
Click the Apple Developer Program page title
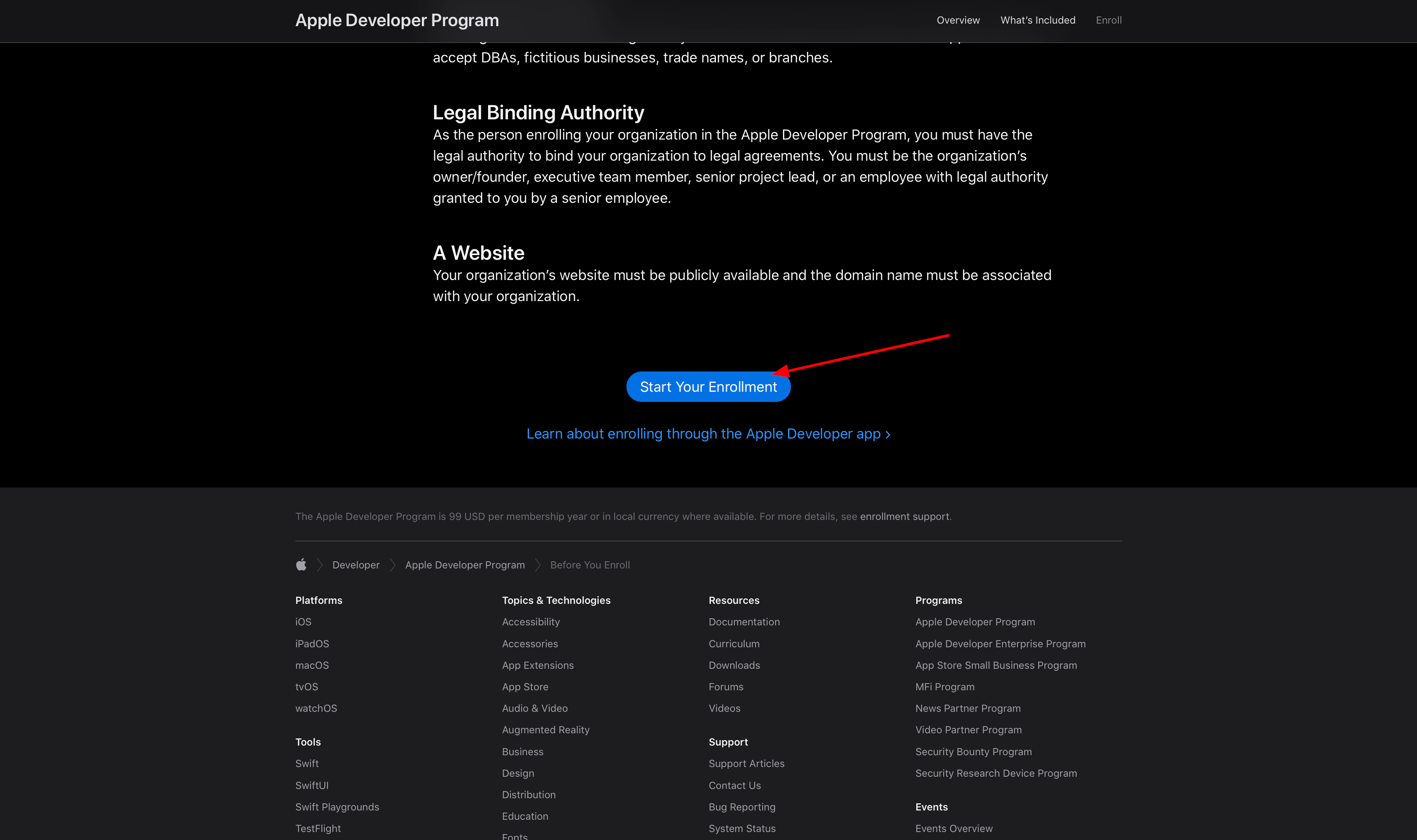pos(397,20)
